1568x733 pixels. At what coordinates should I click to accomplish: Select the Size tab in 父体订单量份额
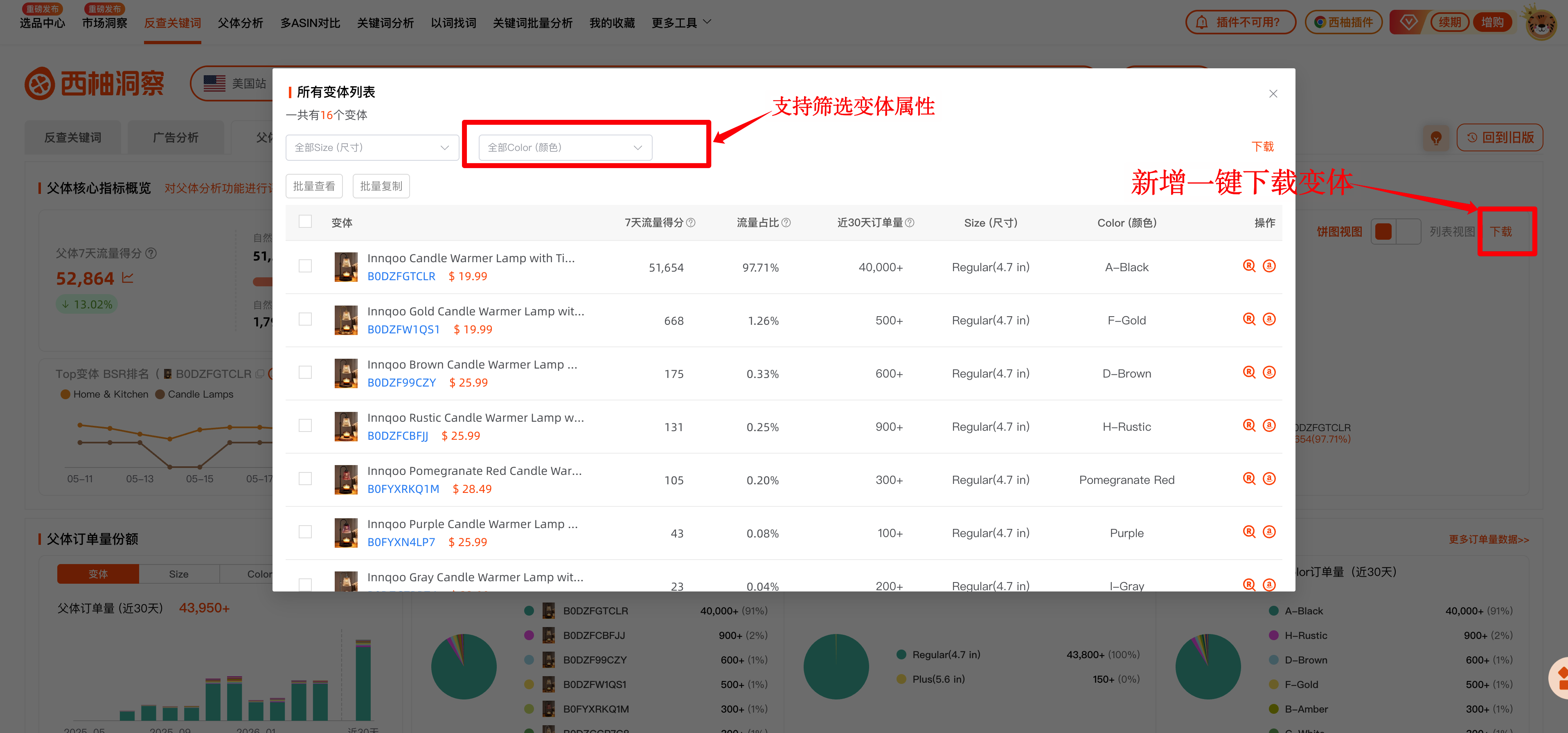179,573
